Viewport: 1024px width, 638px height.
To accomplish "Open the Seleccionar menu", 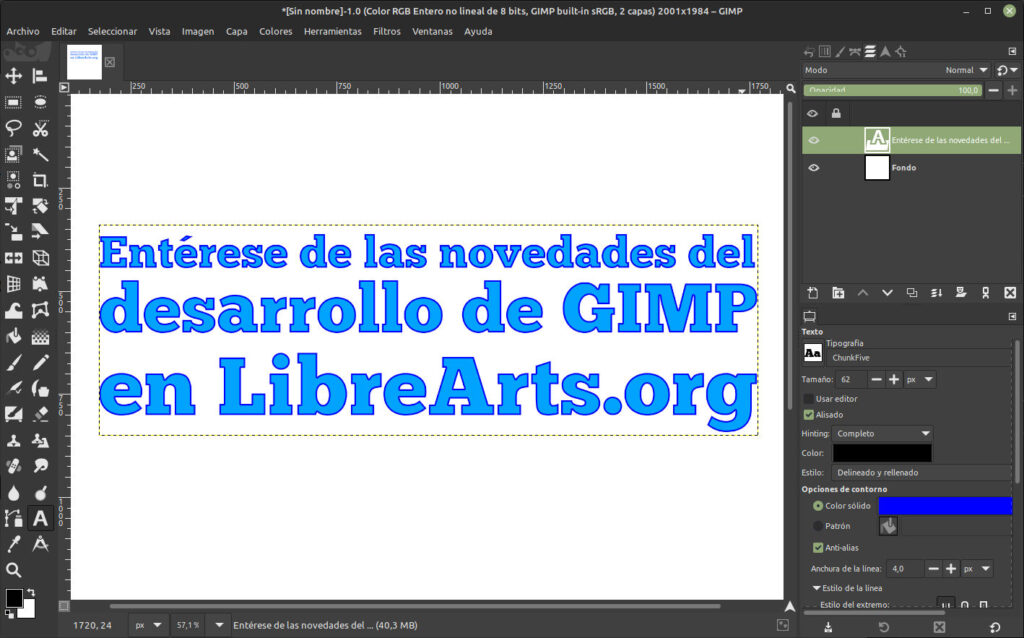I will 112,31.
